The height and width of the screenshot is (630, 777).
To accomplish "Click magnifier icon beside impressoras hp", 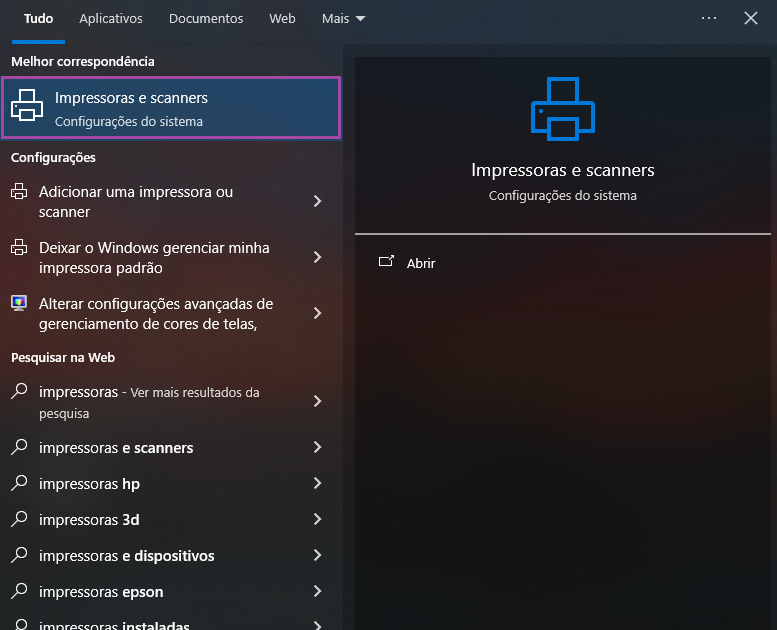I will point(19,483).
